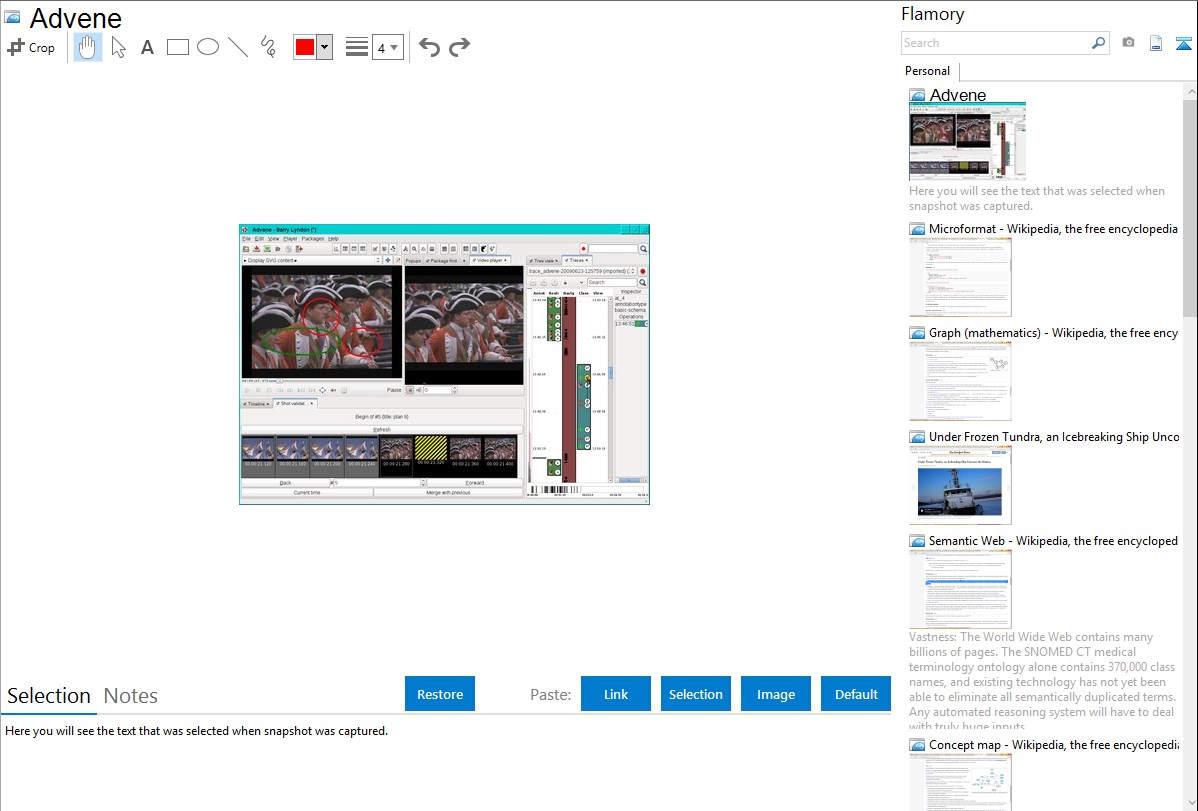The image size is (1198, 811).
Task: Click the snapshot icon beside Graph (mathematics) title
Action: click(x=917, y=333)
